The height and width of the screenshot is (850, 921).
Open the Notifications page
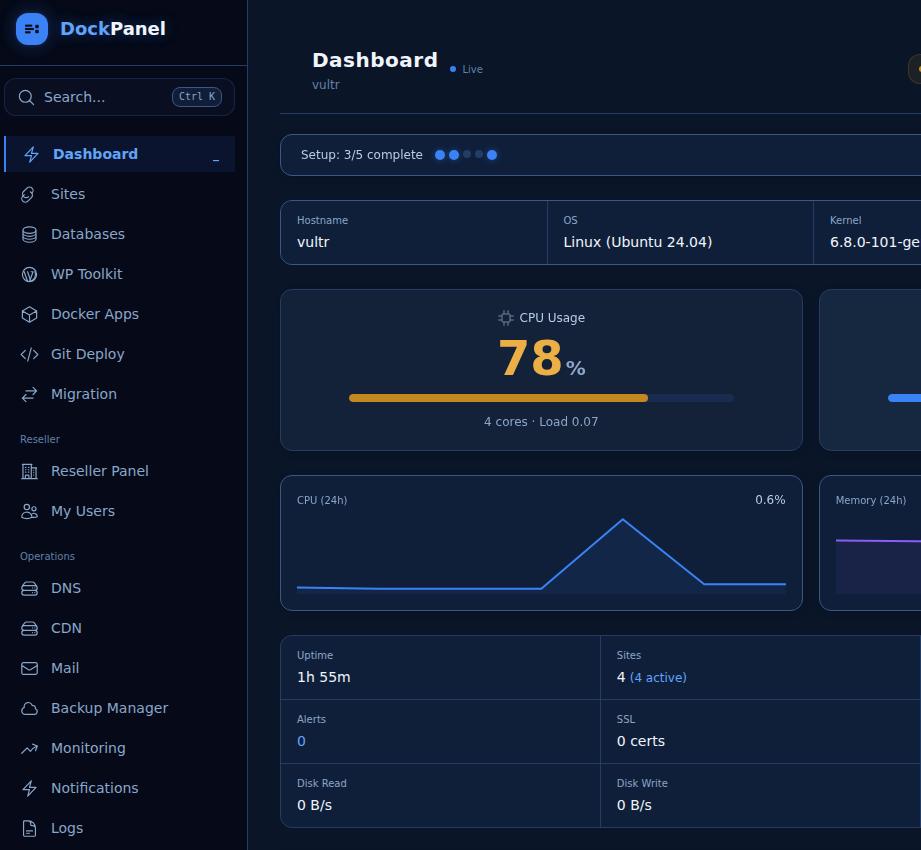pyautogui.click(x=119, y=788)
